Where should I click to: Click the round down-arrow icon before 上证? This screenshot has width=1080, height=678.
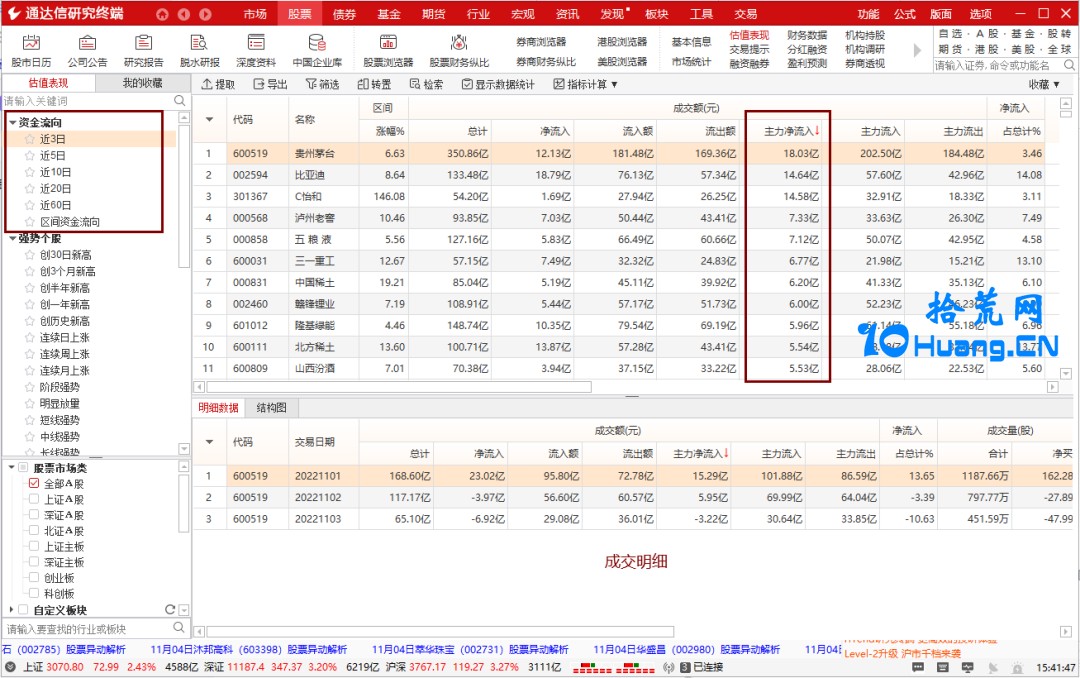(11, 667)
